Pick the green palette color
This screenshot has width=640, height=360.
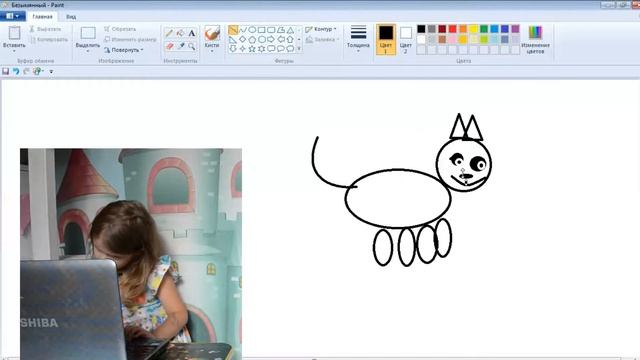pyautogui.click(x=484, y=29)
